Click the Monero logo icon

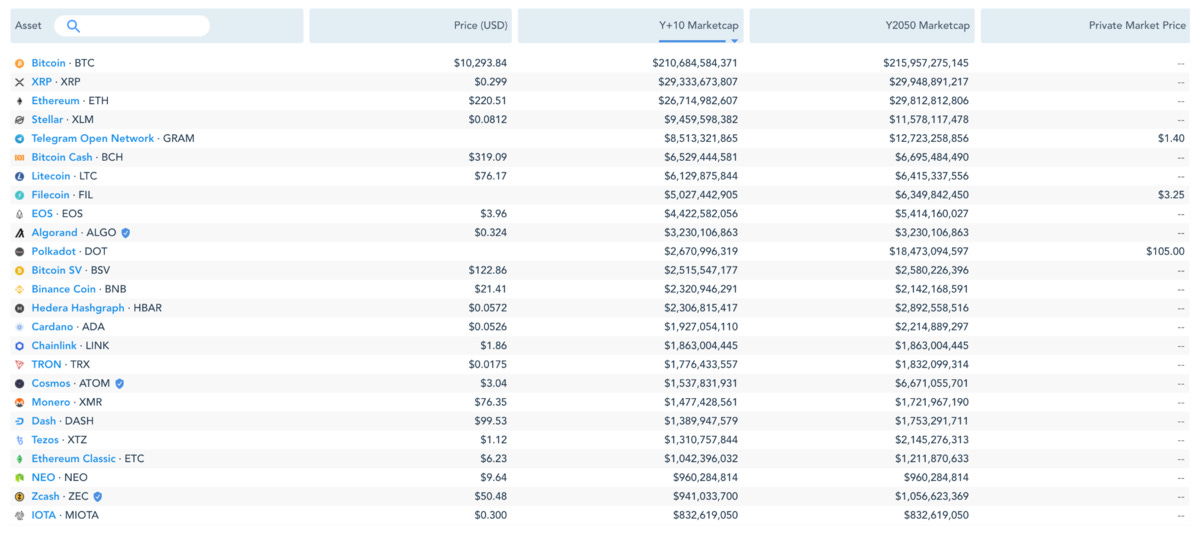tap(19, 402)
